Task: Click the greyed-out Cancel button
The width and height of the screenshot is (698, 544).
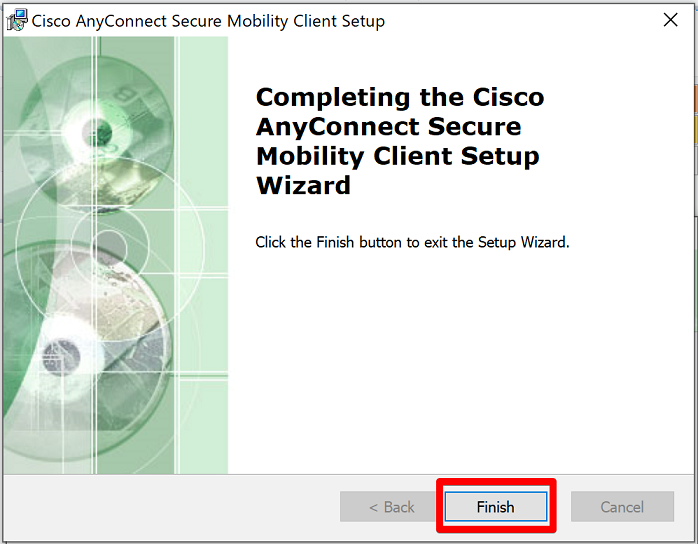Action: click(x=622, y=507)
